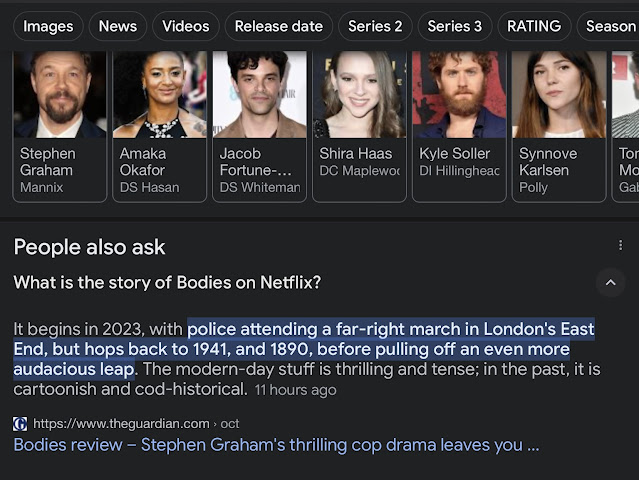Select Amaka Okafor's cast photo
639x480 pixels.
(160, 96)
